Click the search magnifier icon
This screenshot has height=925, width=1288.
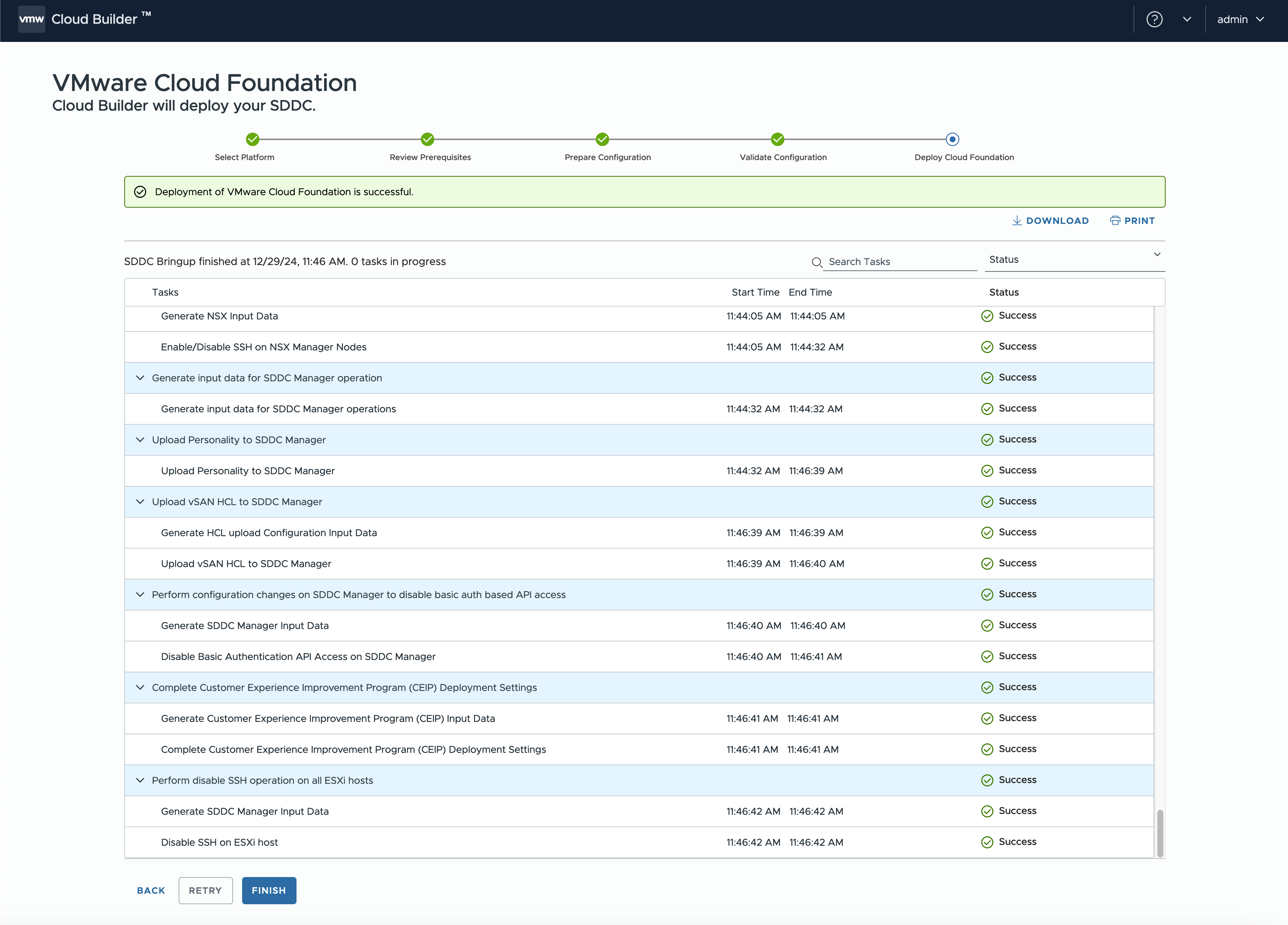click(x=817, y=262)
